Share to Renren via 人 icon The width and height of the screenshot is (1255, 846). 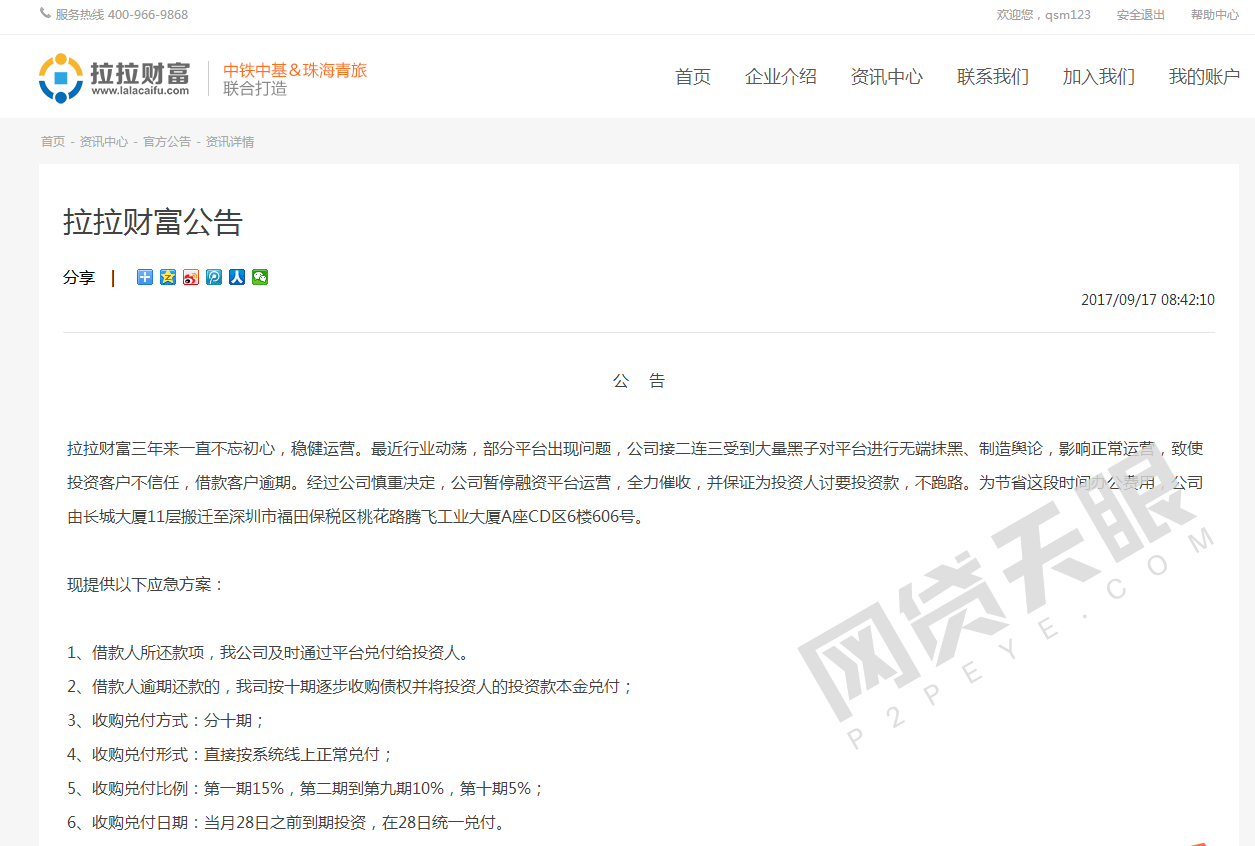237,277
